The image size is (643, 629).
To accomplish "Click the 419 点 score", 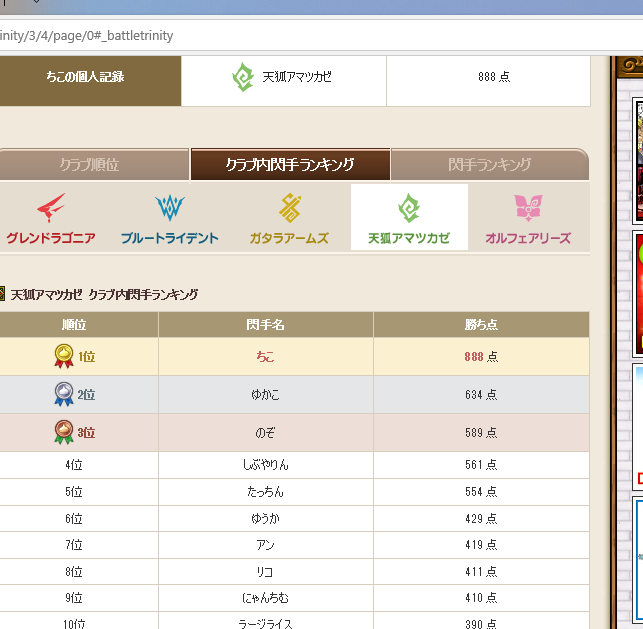I will click(x=481, y=545).
